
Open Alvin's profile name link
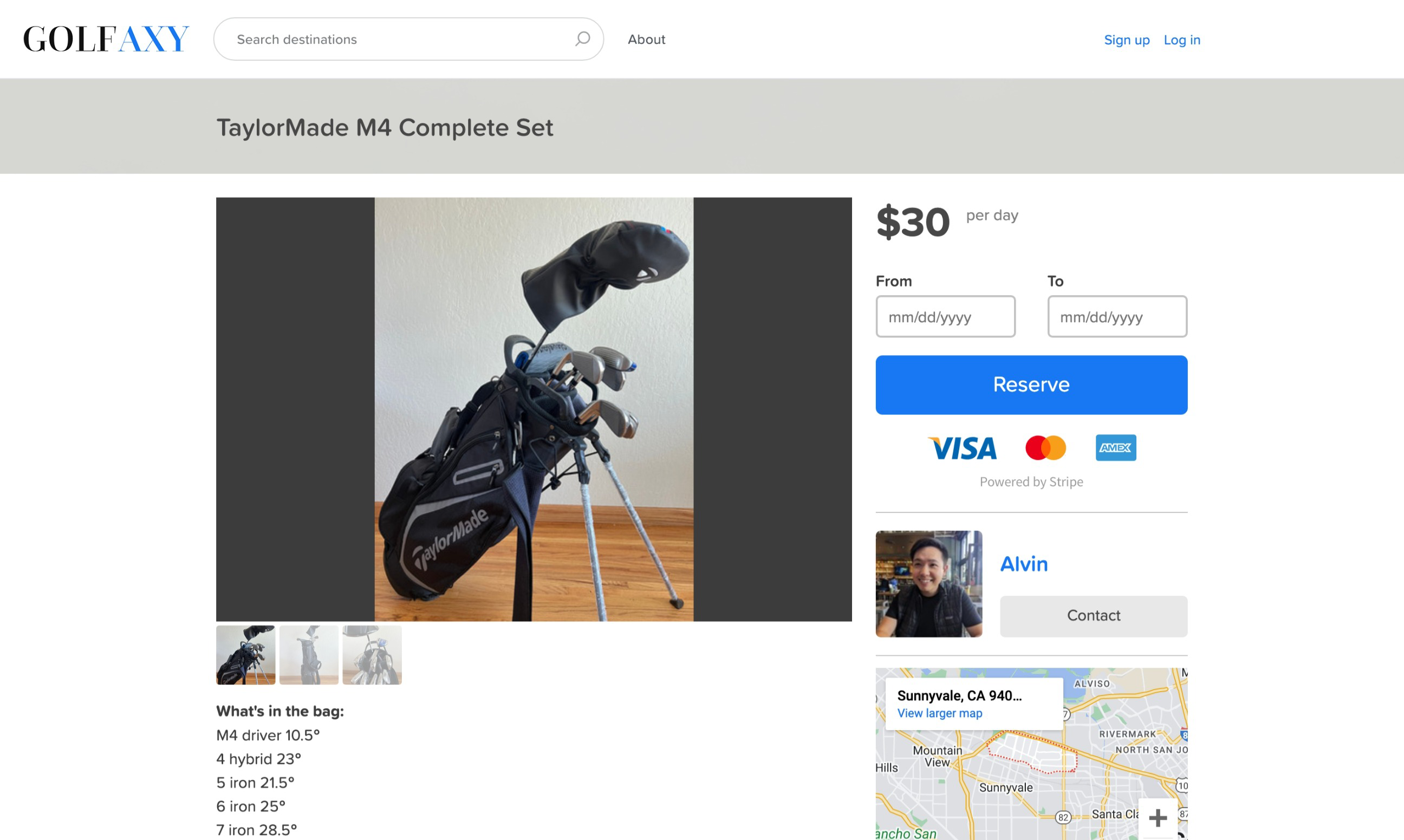tap(1024, 564)
